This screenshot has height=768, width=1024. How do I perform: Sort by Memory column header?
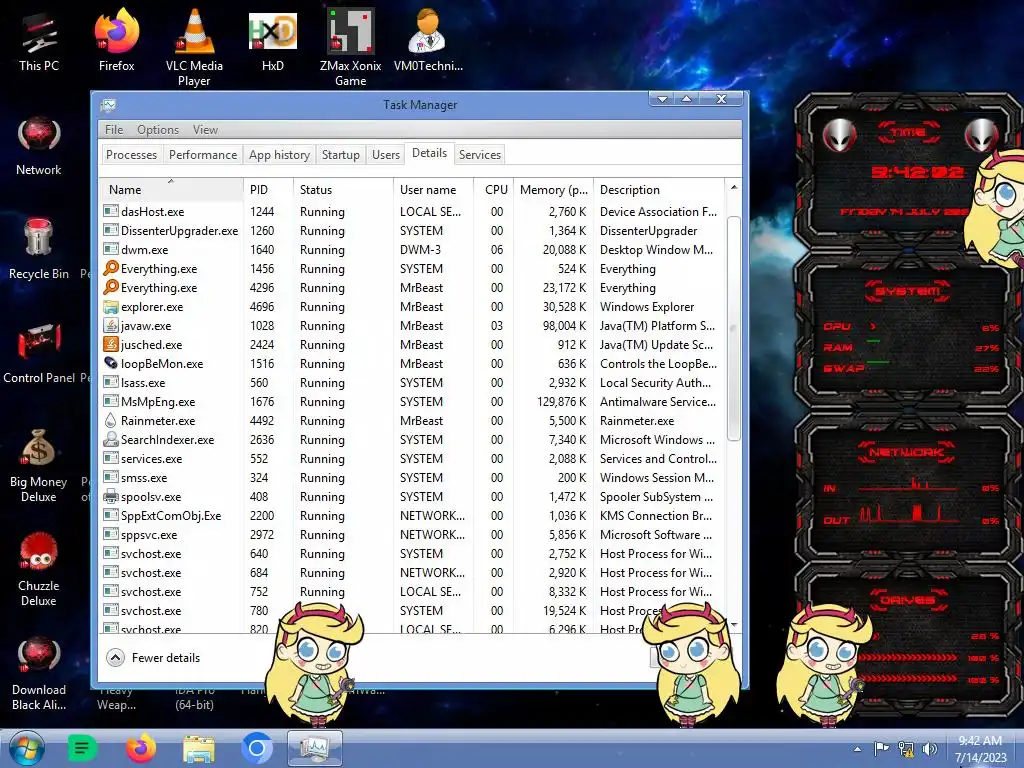click(553, 189)
